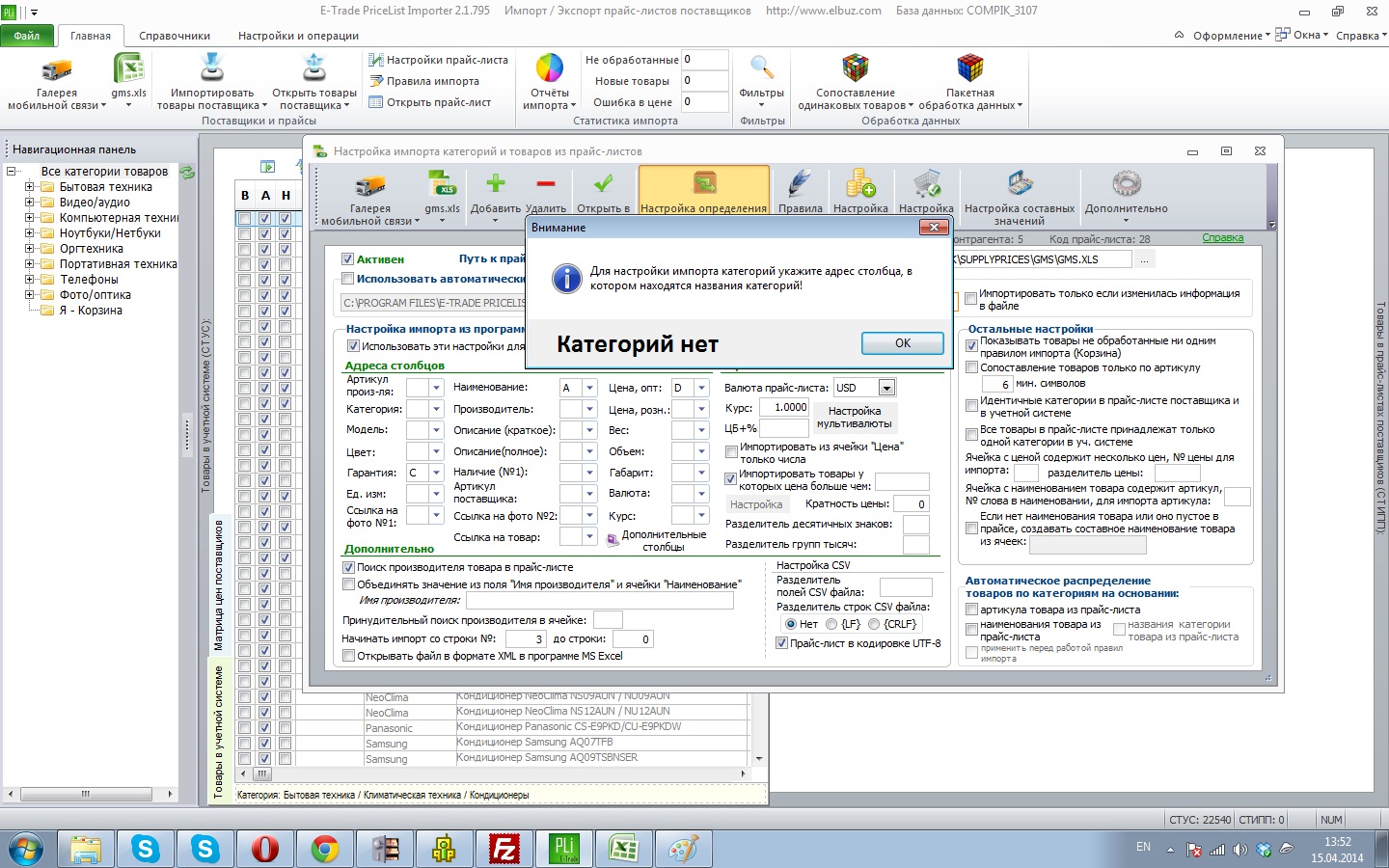Click Импортировать товары поставщика ribbon icon
1389x868 pixels.
pyautogui.click(x=211, y=69)
